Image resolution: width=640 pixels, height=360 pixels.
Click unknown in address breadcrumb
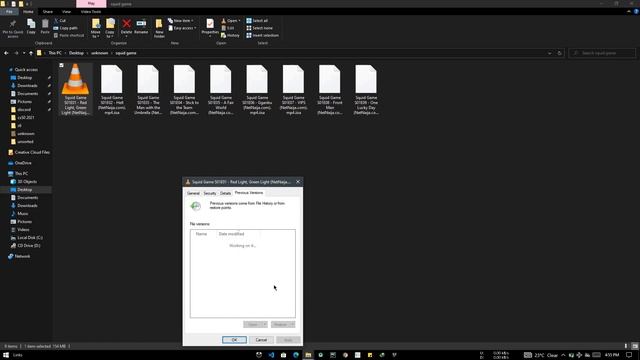(100, 53)
